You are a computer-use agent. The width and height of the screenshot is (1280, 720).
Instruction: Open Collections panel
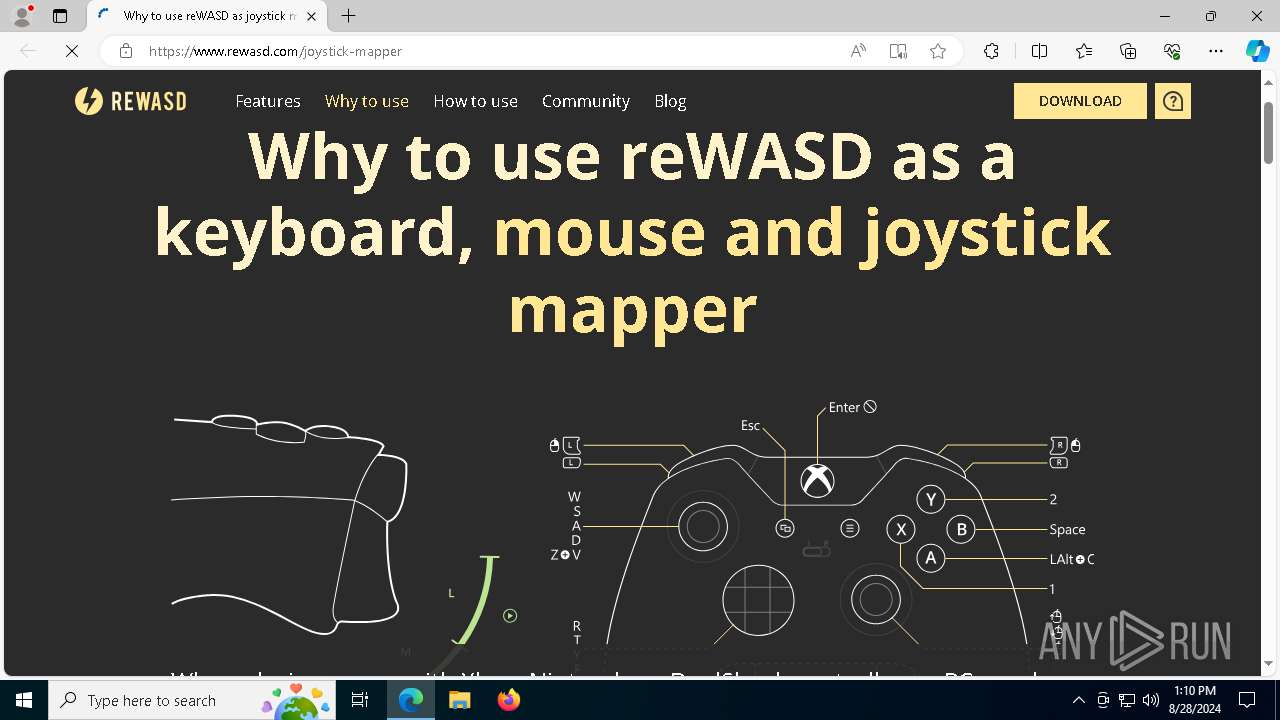[1128, 51]
